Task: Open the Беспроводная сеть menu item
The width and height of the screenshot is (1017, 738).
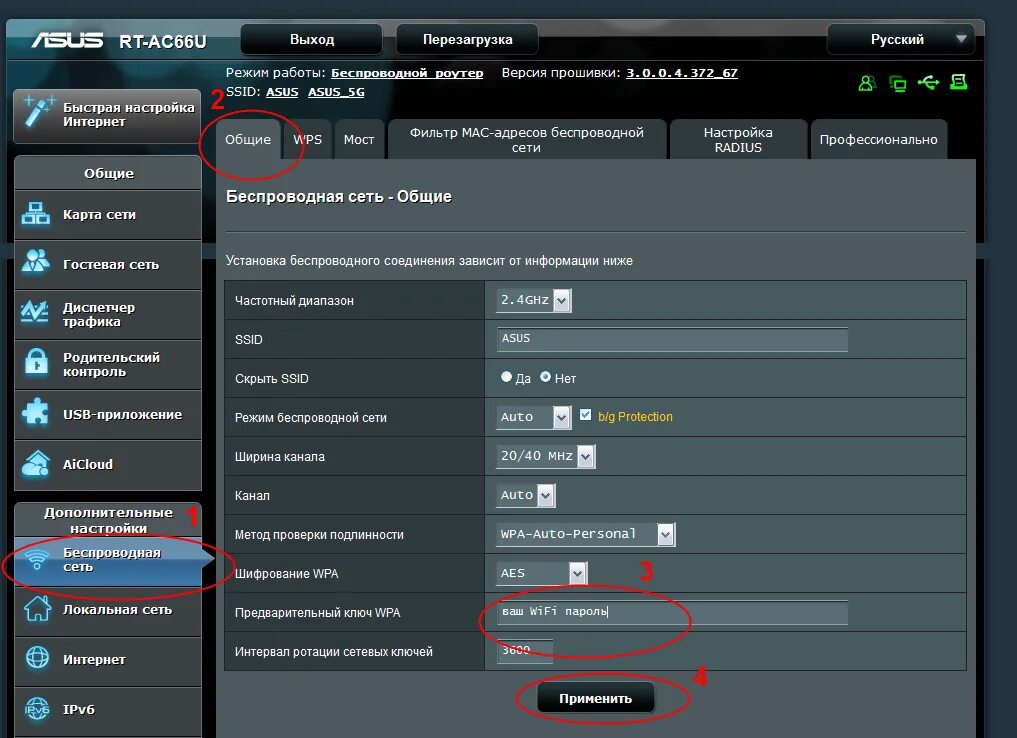Action: pyautogui.click(x=108, y=560)
